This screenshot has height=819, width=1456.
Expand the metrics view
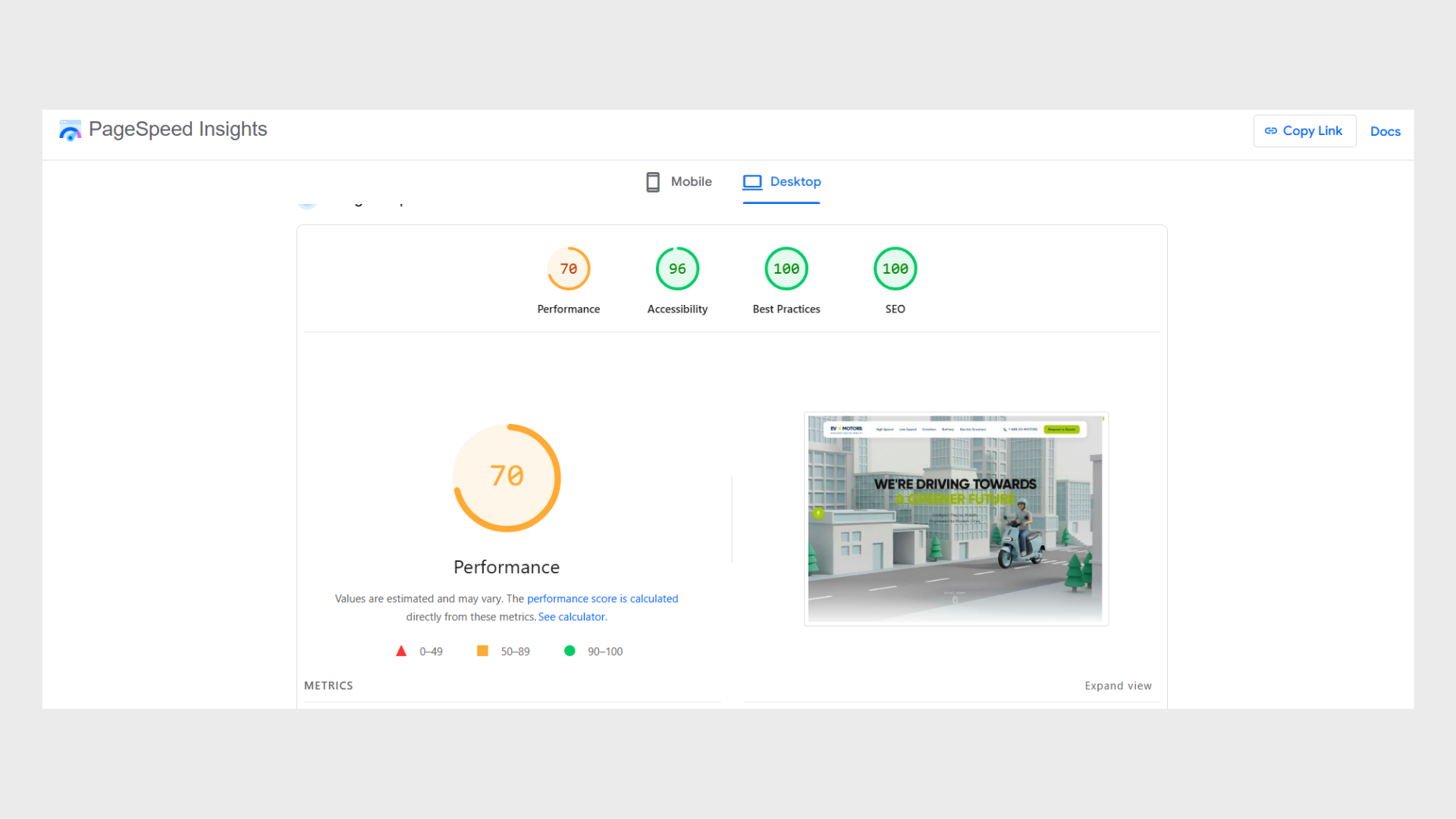click(x=1118, y=686)
